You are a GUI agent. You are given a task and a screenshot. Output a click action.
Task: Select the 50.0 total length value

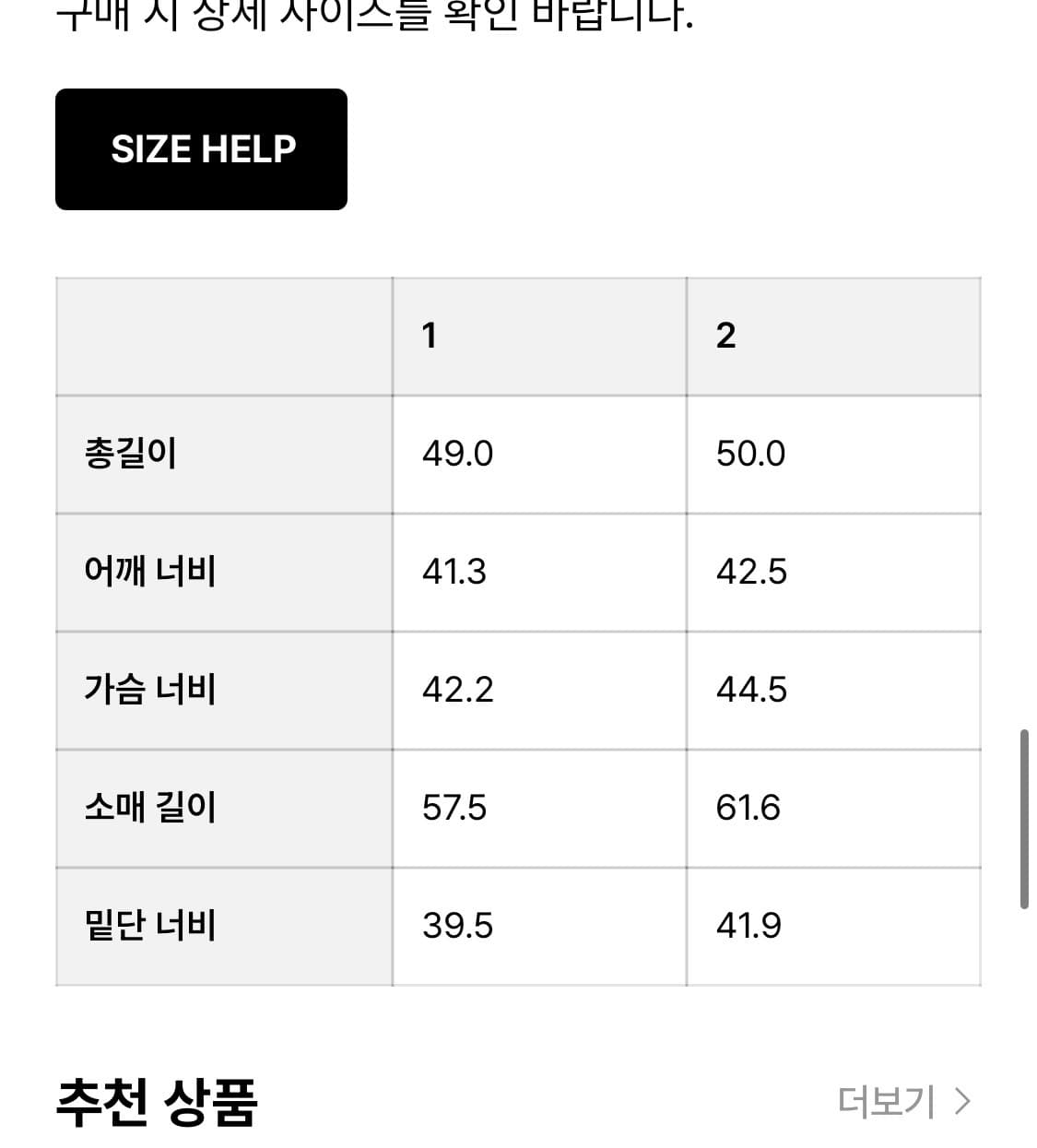[751, 454]
